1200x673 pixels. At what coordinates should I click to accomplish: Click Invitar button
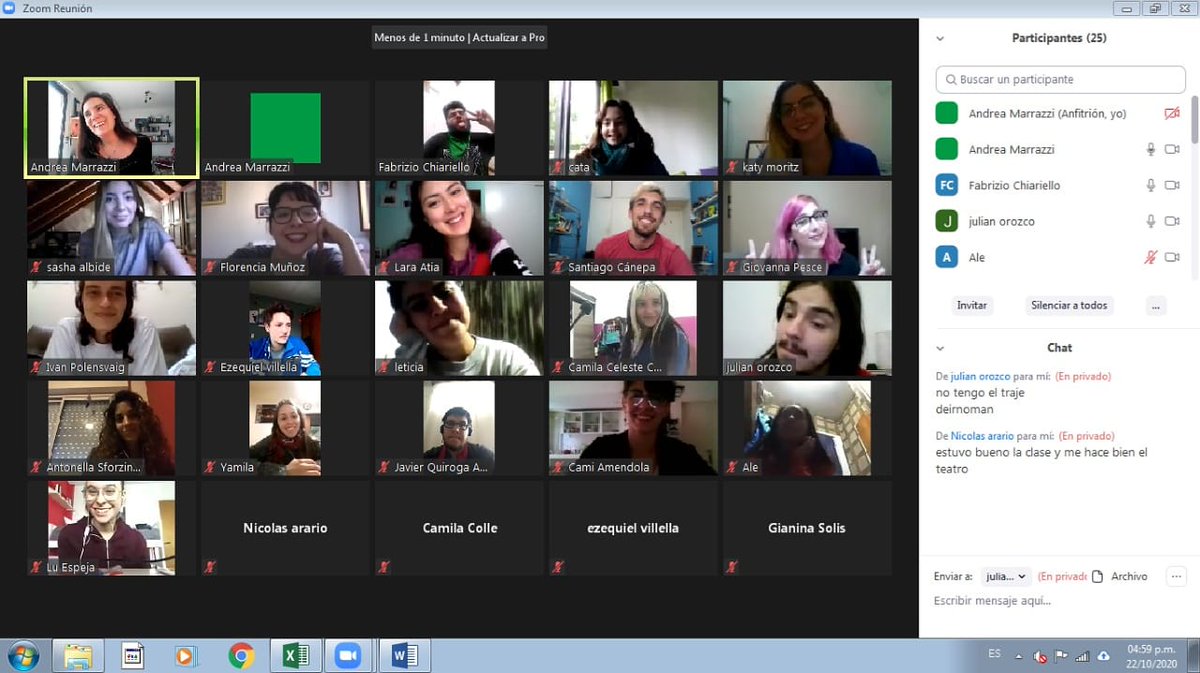point(972,306)
